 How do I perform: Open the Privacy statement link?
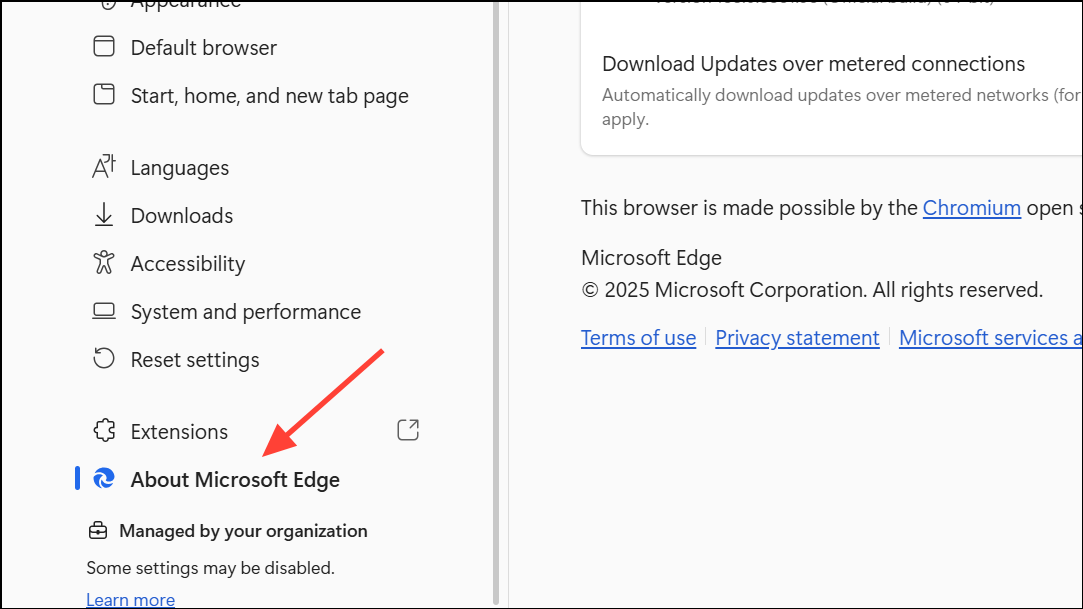click(797, 338)
